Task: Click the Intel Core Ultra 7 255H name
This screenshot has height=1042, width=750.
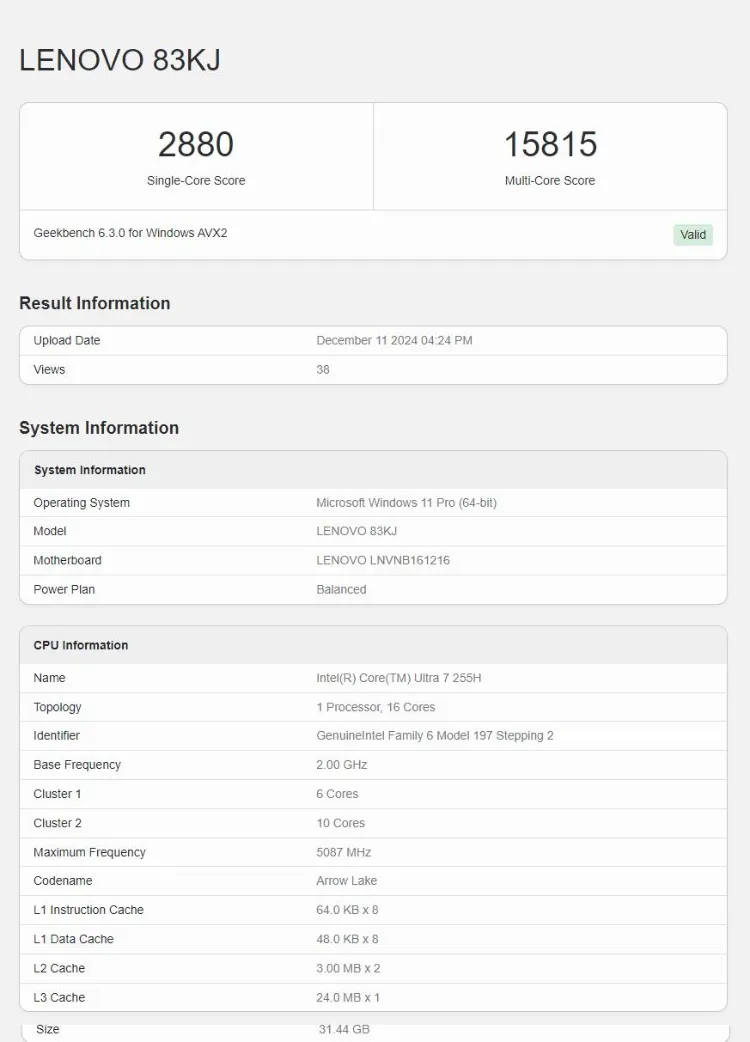Action: pyautogui.click(x=399, y=678)
